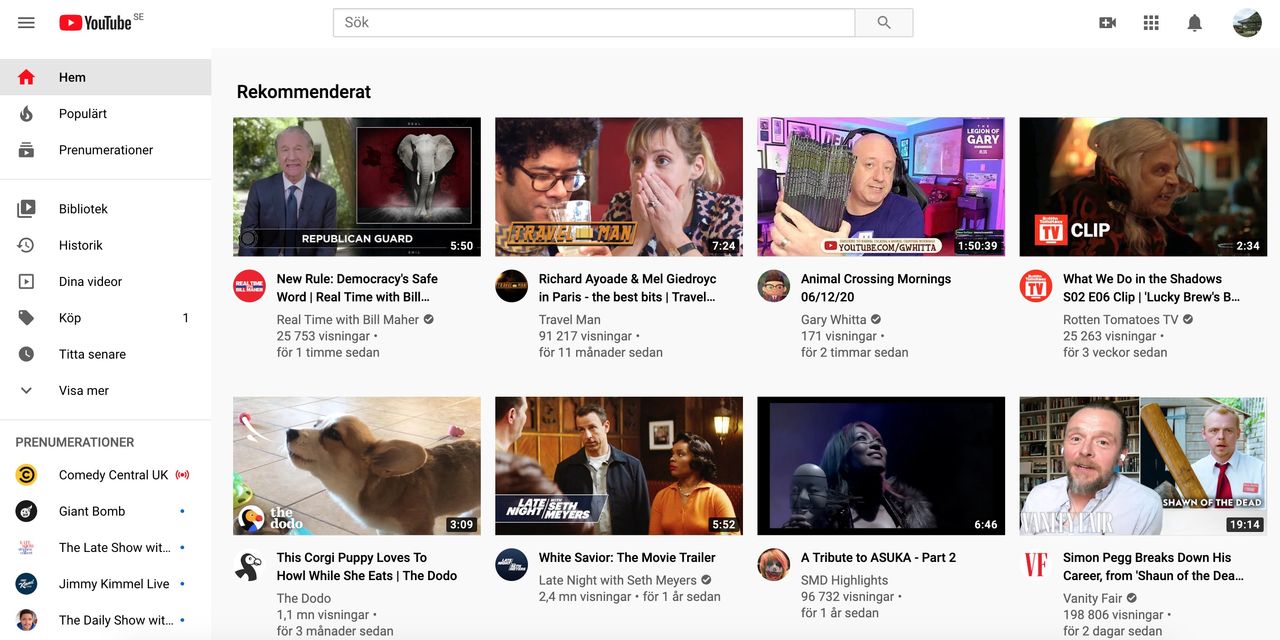Play the Republican Guard elephant thumbnail
Viewport: 1280px width, 640px height.
[x=357, y=187]
